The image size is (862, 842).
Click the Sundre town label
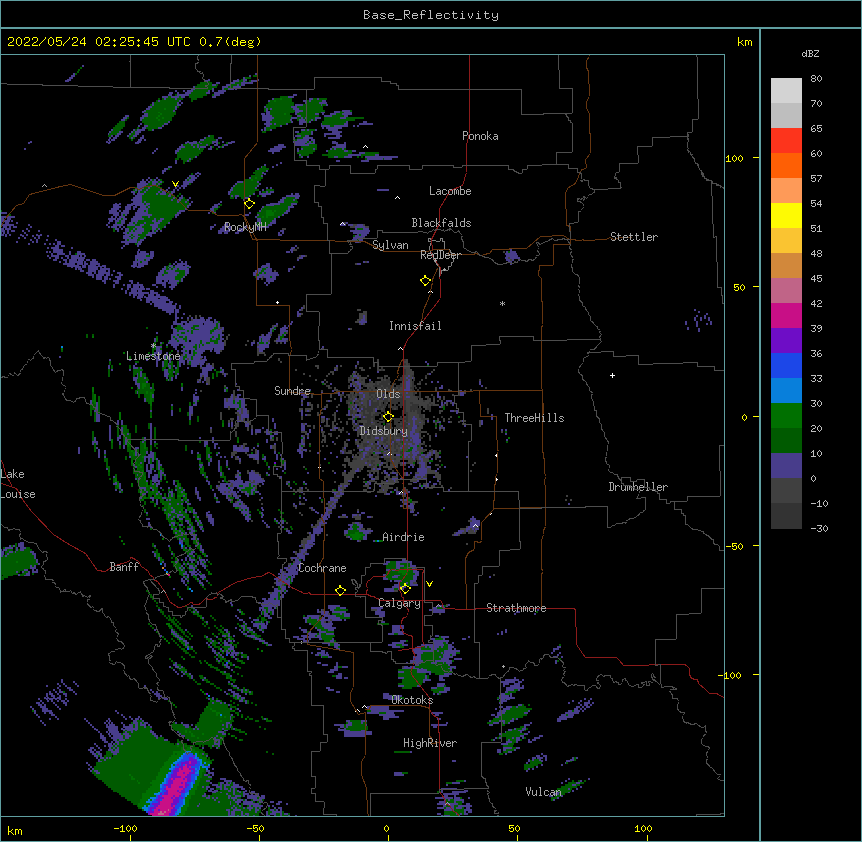point(292,391)
